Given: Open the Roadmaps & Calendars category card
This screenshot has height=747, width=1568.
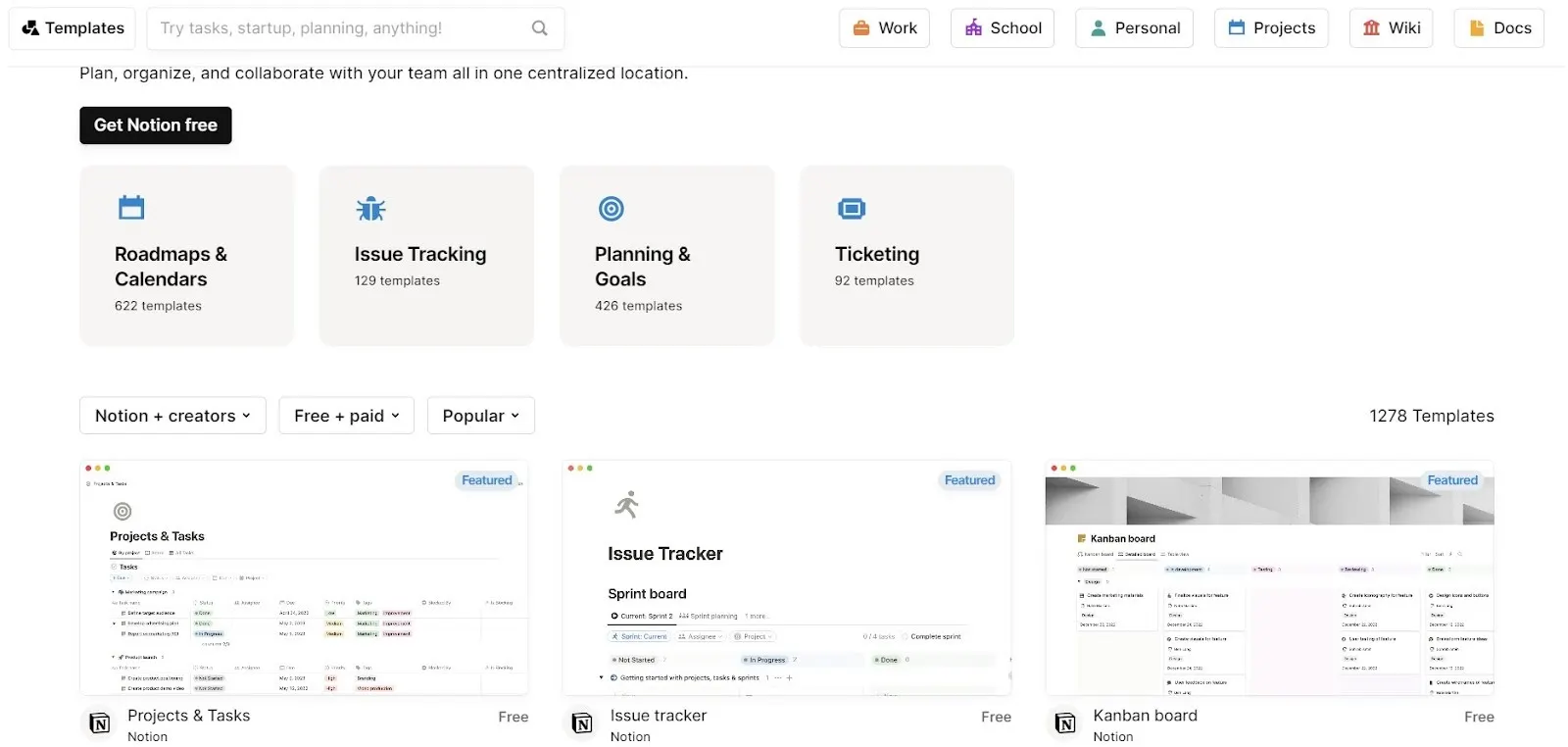Looking at the screenshot, I should tap(186, 255).
